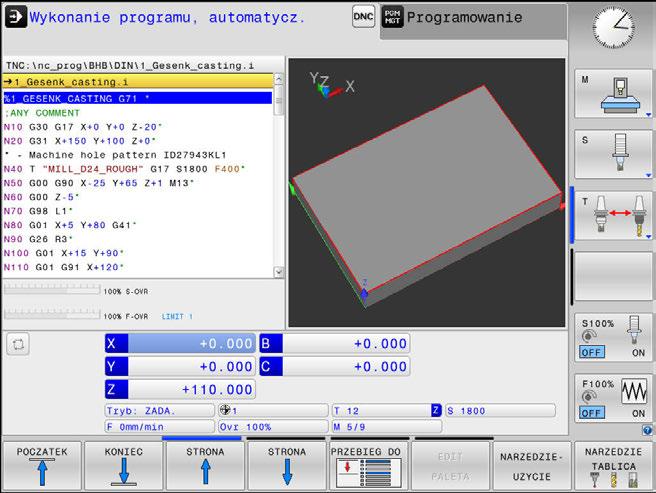The image size is (656, 493).
Task: Click the blank vertical soft key
Action: point(613,276)
